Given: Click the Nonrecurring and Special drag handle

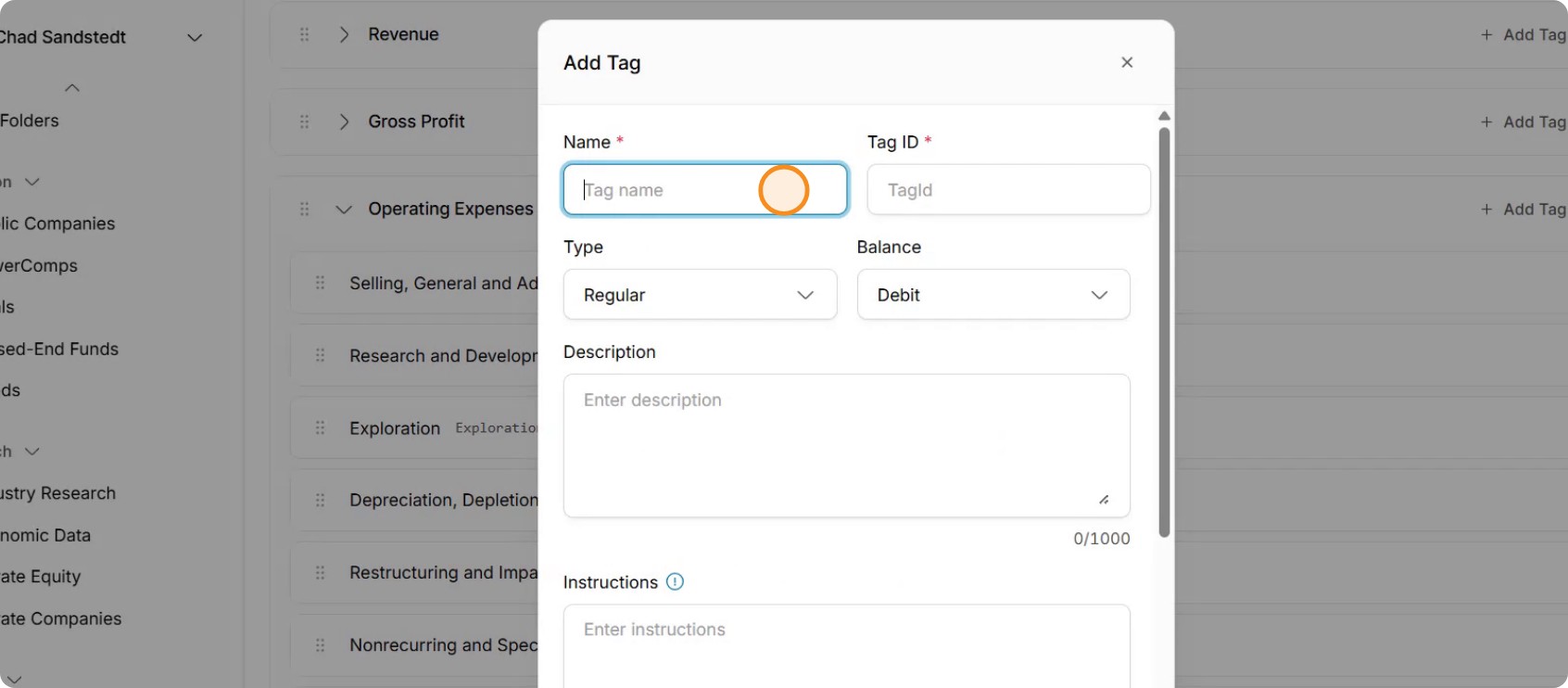Looking at the screenshot, I should (320, 644).
